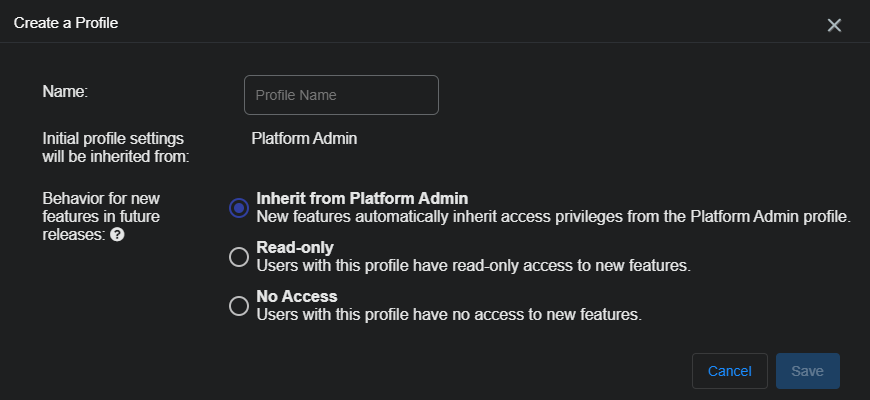Enable the No Access radio button

click(x=238, y=306)
